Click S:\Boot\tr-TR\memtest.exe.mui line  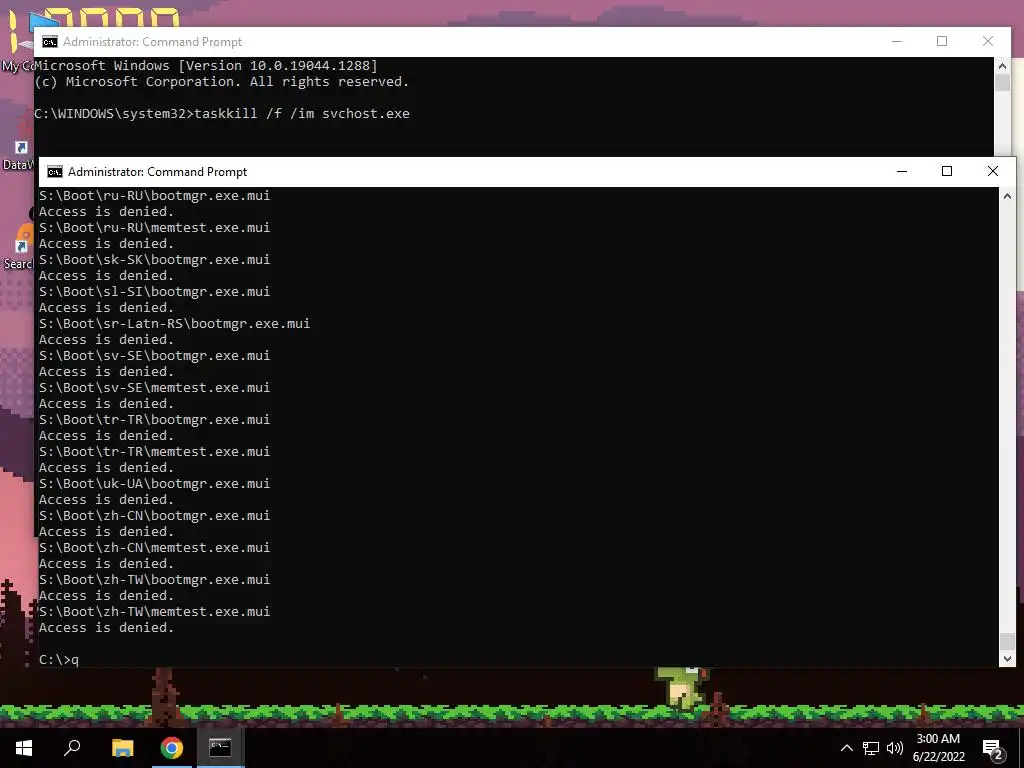coord(154,451)
